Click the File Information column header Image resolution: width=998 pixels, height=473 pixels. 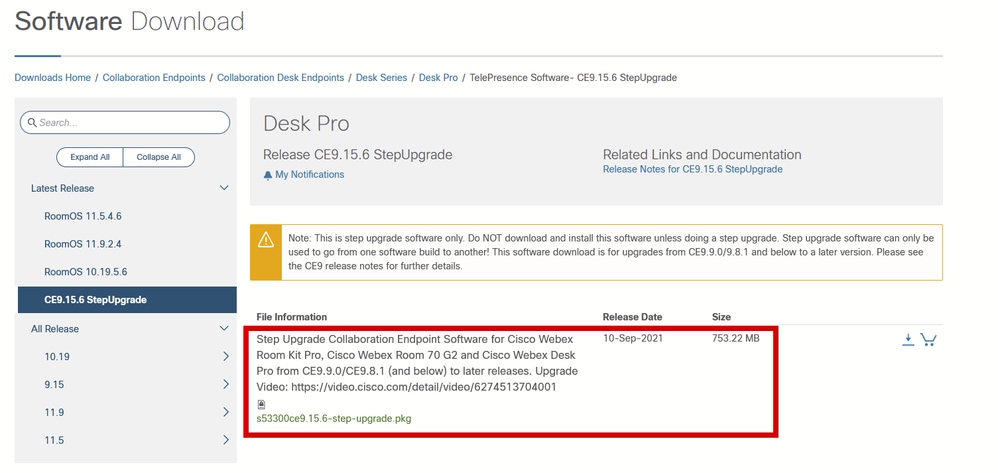[292, 317]
